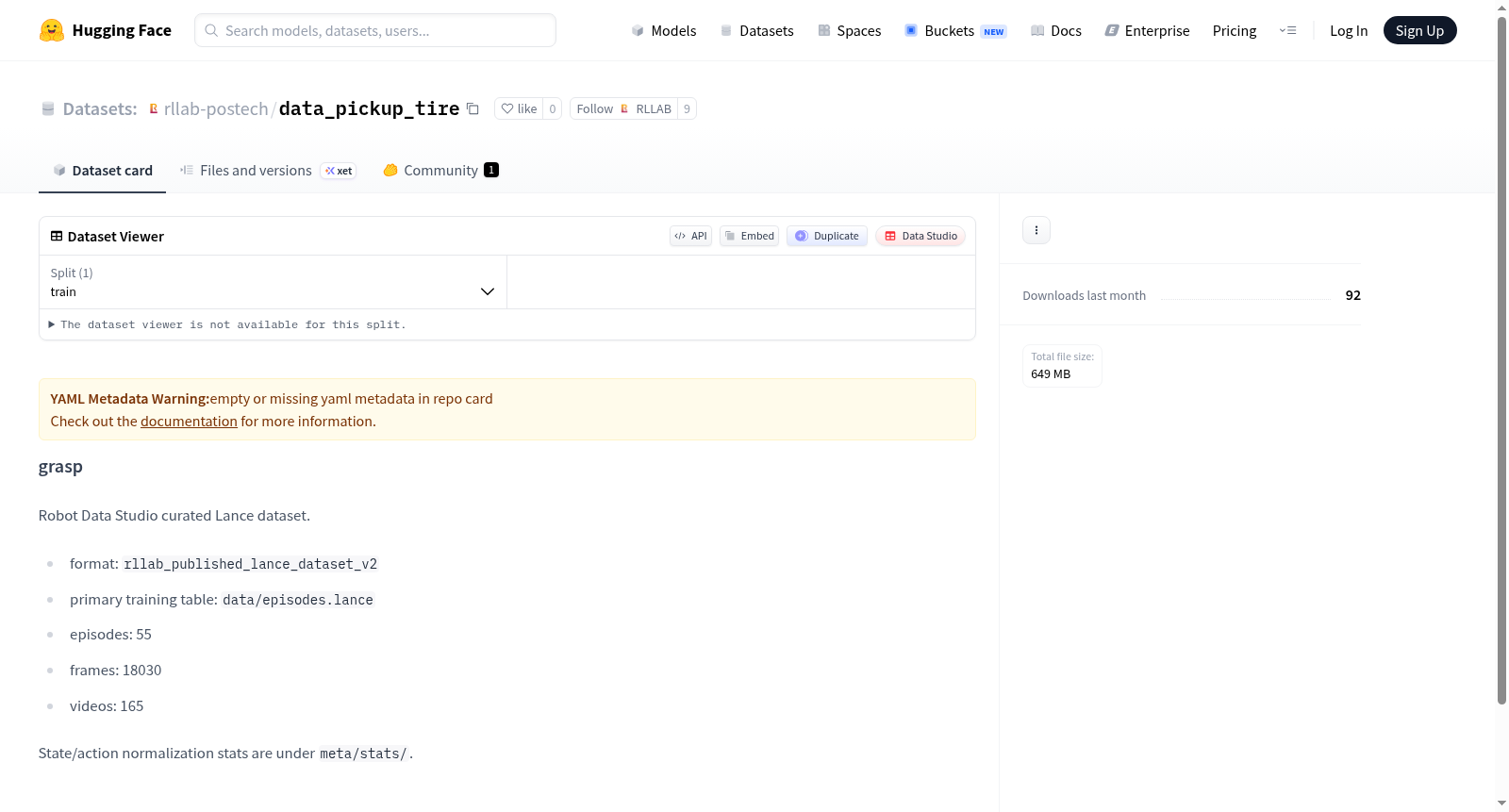Click the Datasets breadcrumb database icon
The width and height of the screenshot is (1509, 812).
[48, 108]
